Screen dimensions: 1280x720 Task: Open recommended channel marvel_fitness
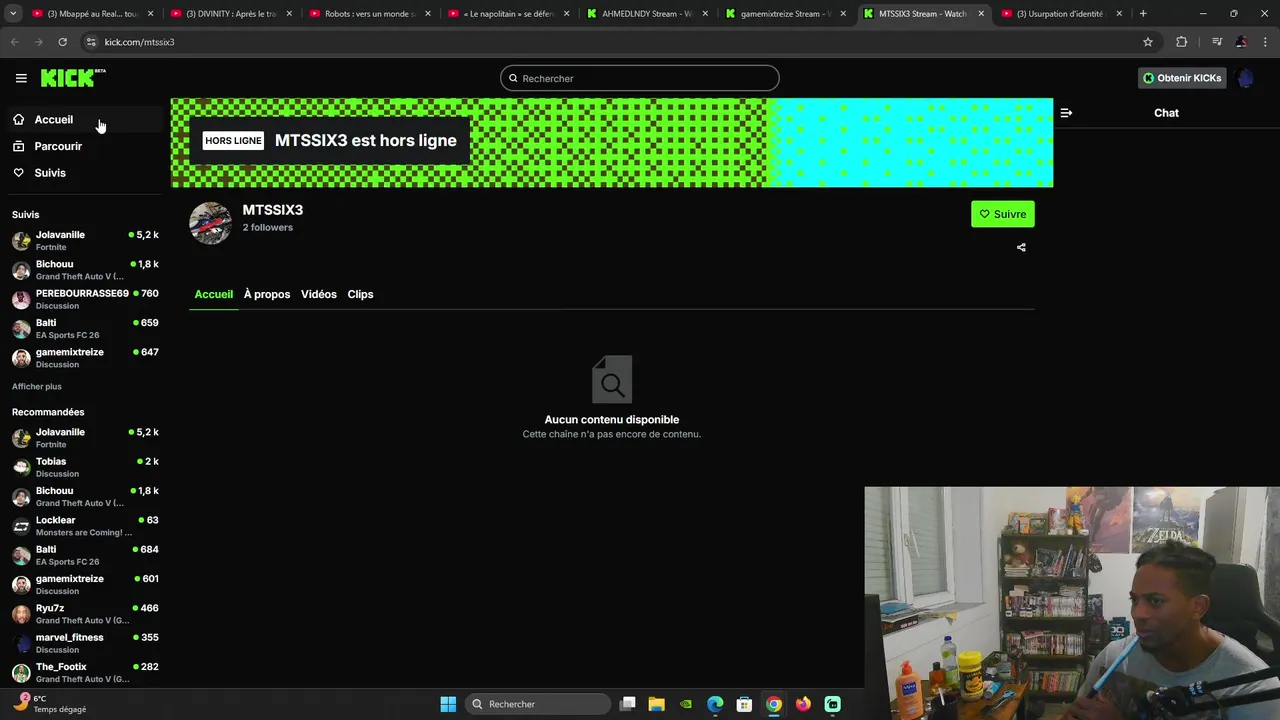(x=85, y=643)
